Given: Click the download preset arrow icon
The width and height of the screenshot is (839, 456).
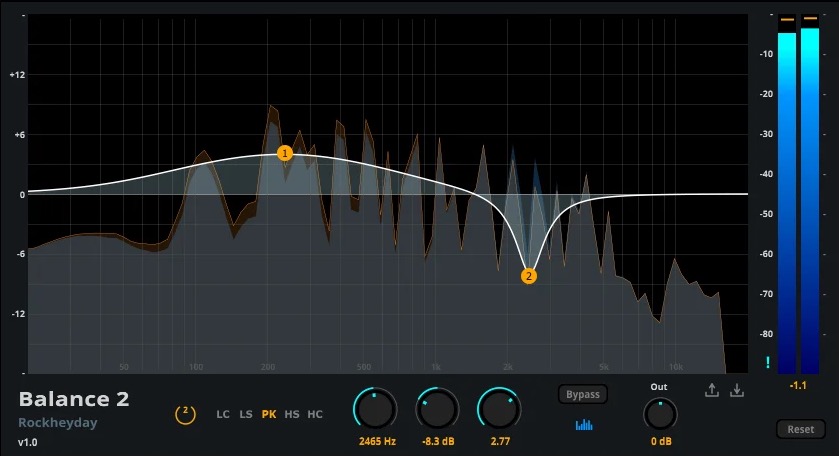Looking at the screenshot, I should click(737, 390).
